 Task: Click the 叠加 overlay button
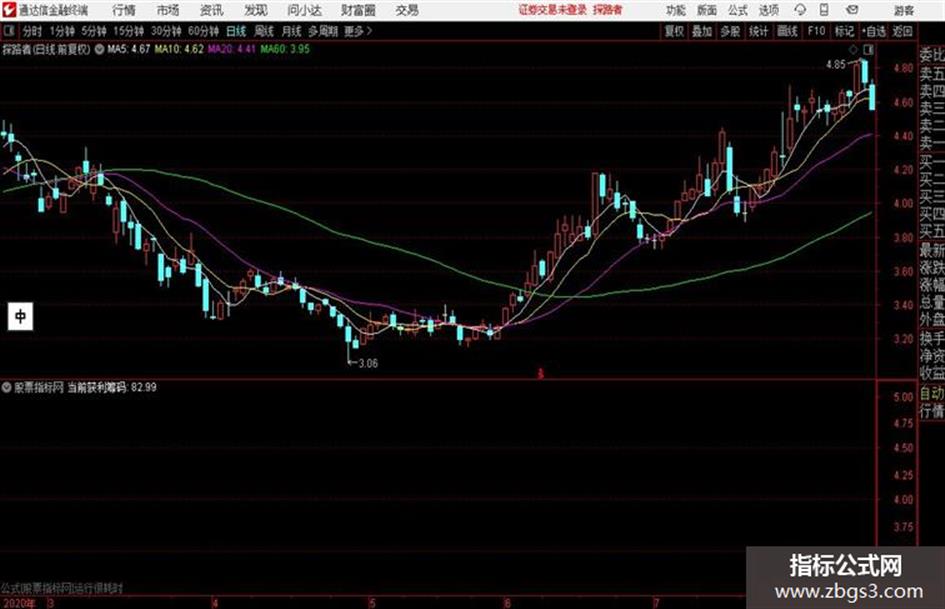pos(702,31)
